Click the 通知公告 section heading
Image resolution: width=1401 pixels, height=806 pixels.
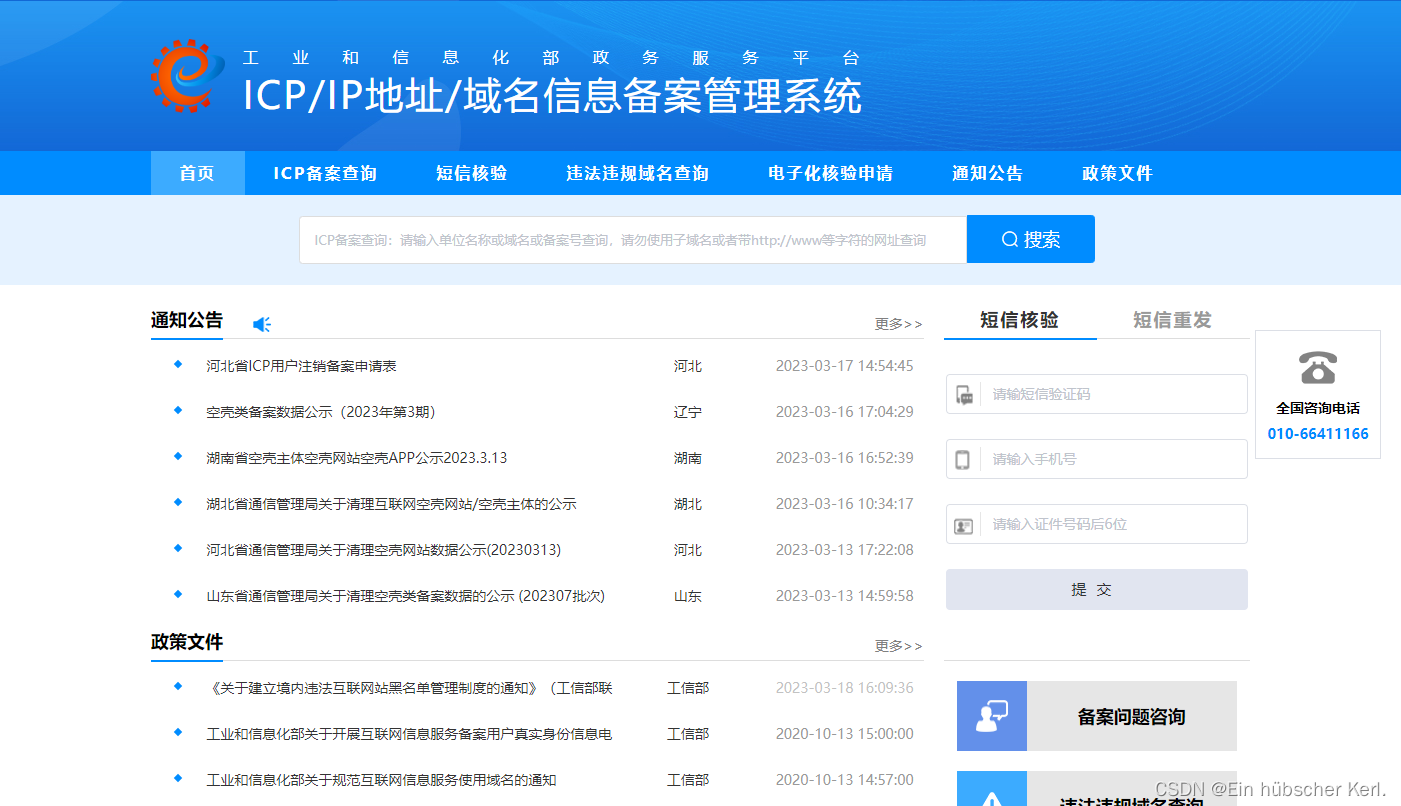pos(187,320)
